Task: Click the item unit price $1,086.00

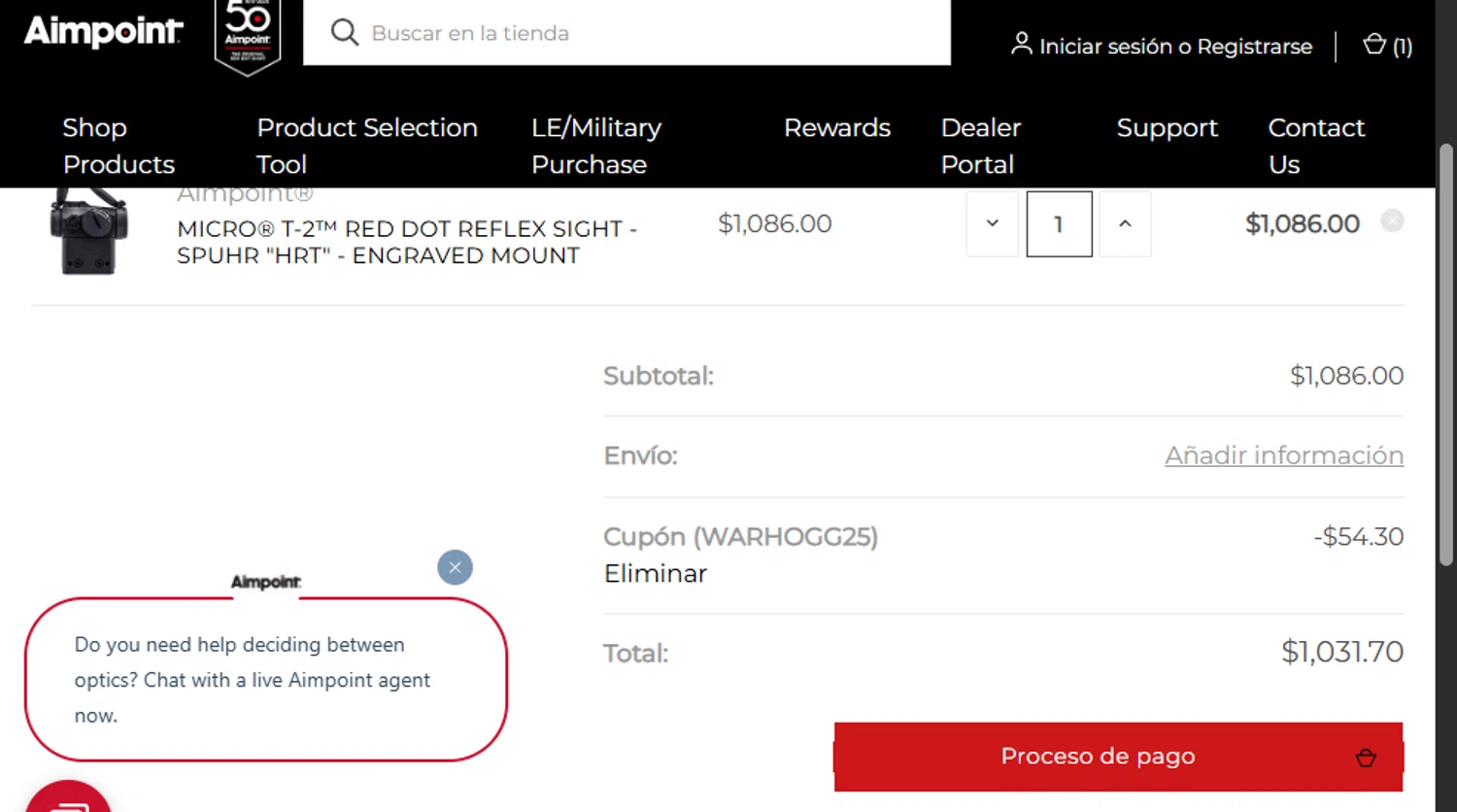Action: (x=774, y=223)
